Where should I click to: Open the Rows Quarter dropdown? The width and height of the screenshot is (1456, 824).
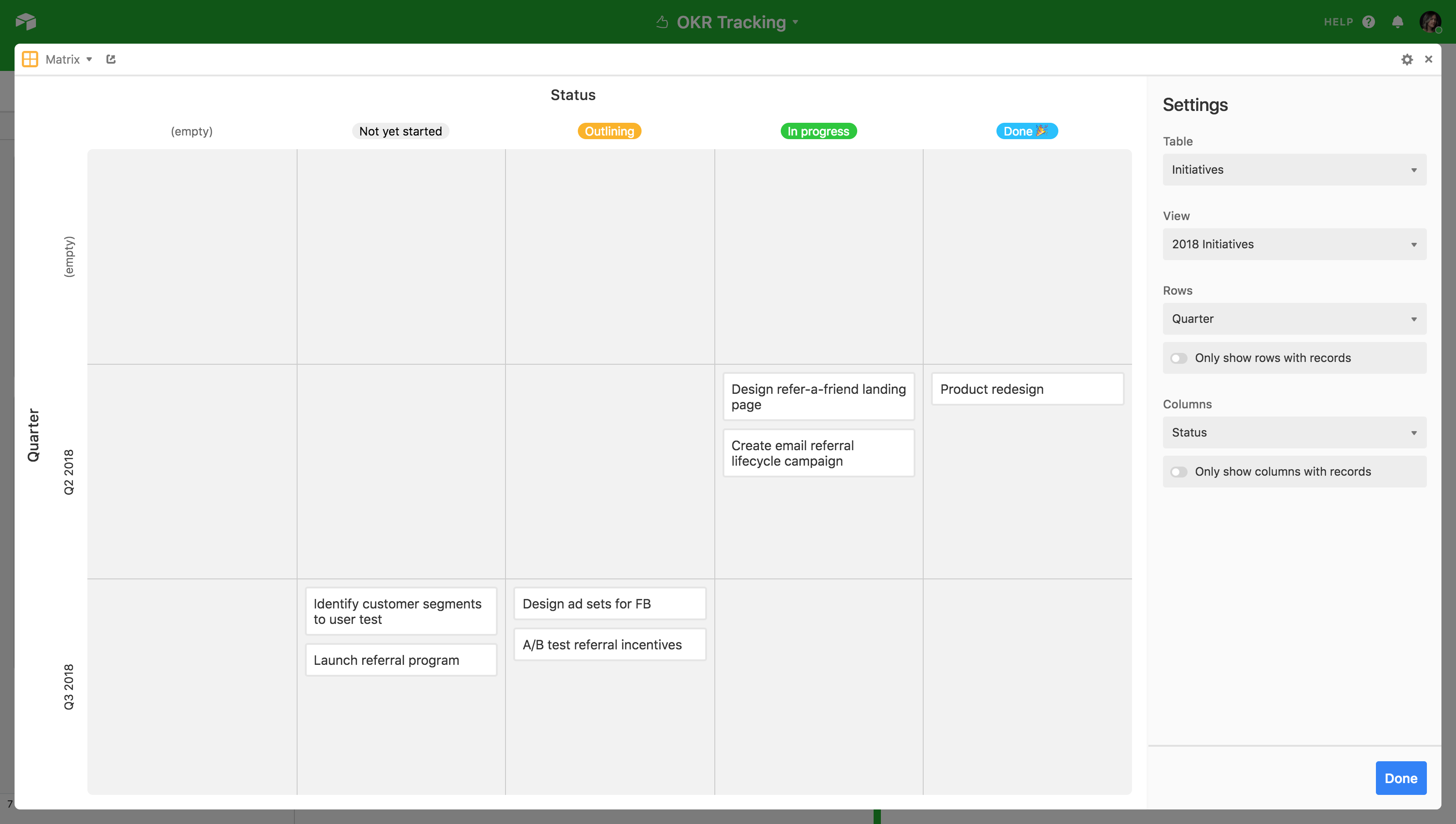1294,318
